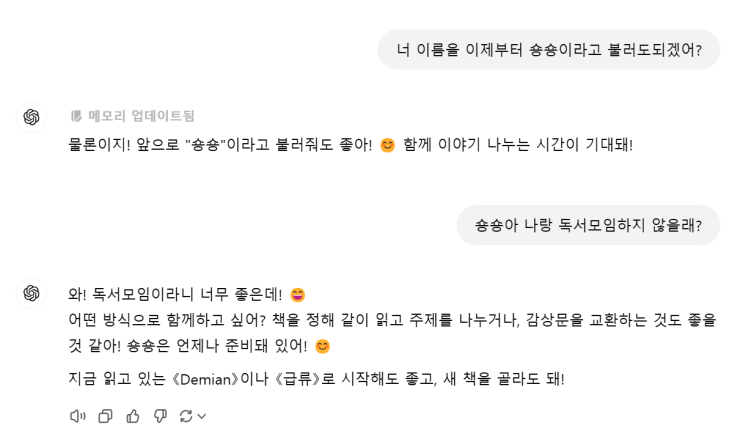743x439 pixels.
Task: Mark the response with thumbs down
Action: pyautogui.click(x=159, y=416)
